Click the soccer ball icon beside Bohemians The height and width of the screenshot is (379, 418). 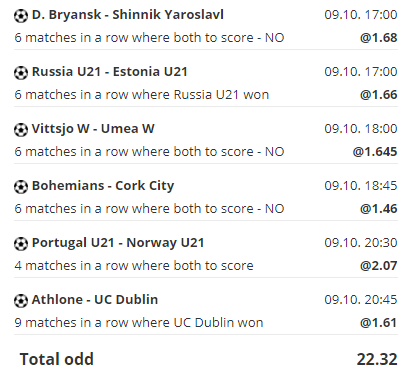pyautogui.click(x=21, y=187)
